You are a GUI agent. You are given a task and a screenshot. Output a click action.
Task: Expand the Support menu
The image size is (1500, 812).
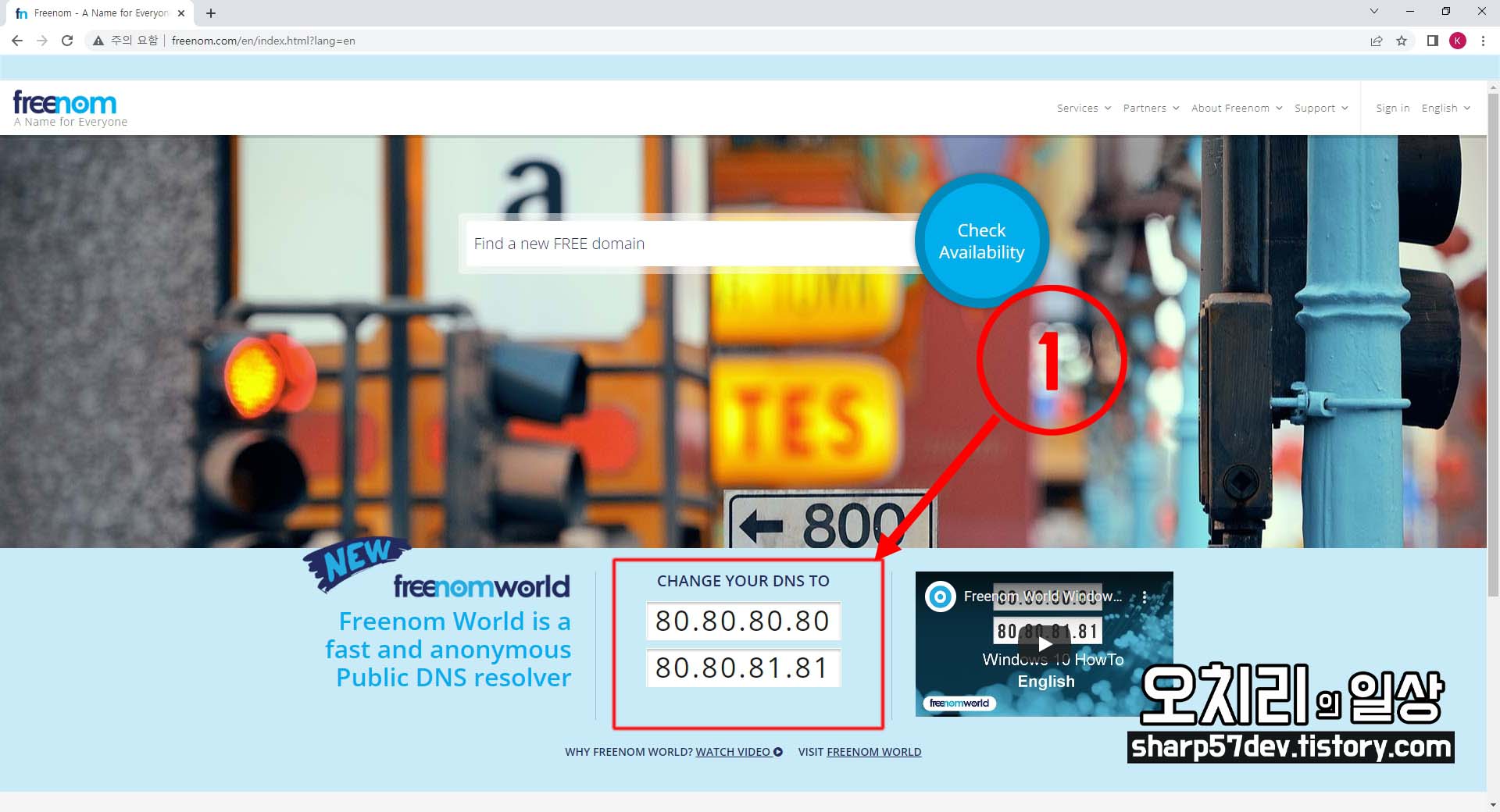(1321, 108)
